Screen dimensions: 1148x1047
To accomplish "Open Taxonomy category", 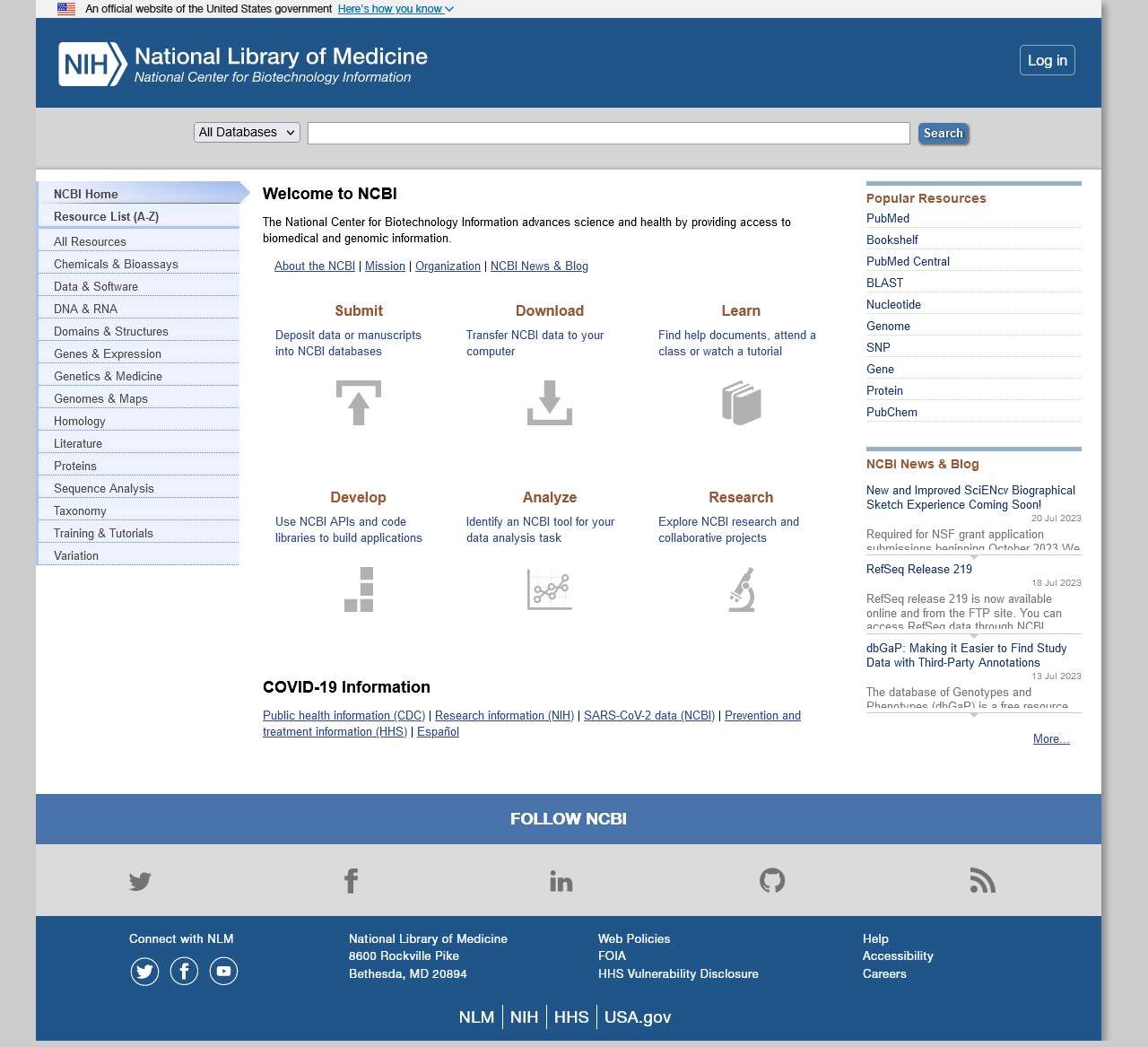I will pos(139,510).
